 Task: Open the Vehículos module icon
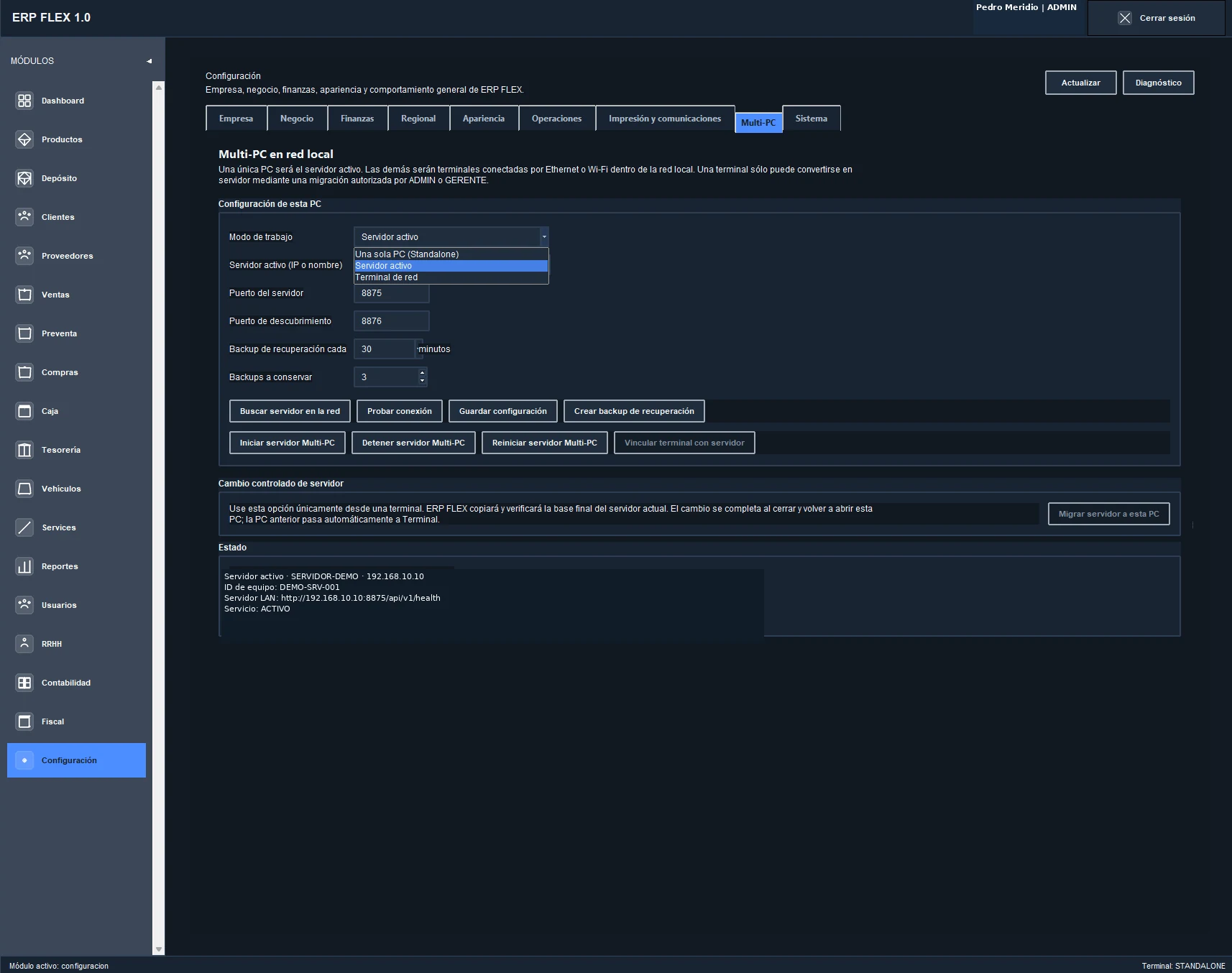24,489
